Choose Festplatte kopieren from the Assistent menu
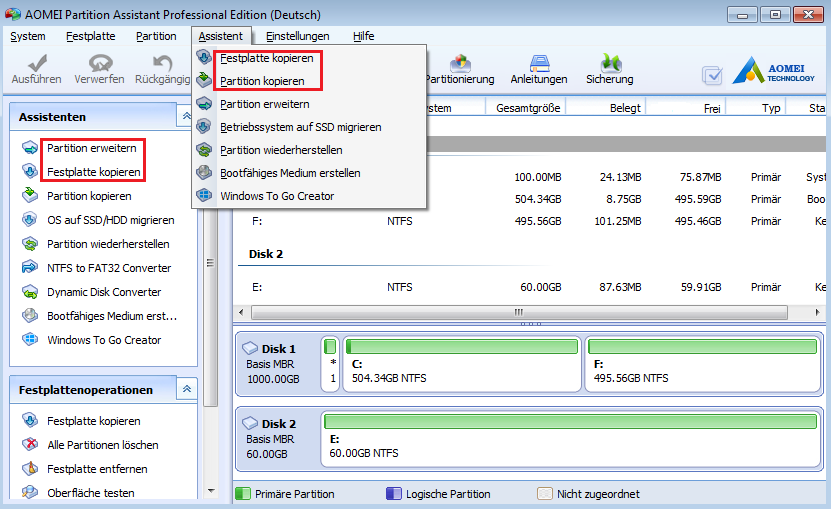This screenshot has width=831, height=509. point(267,58)
